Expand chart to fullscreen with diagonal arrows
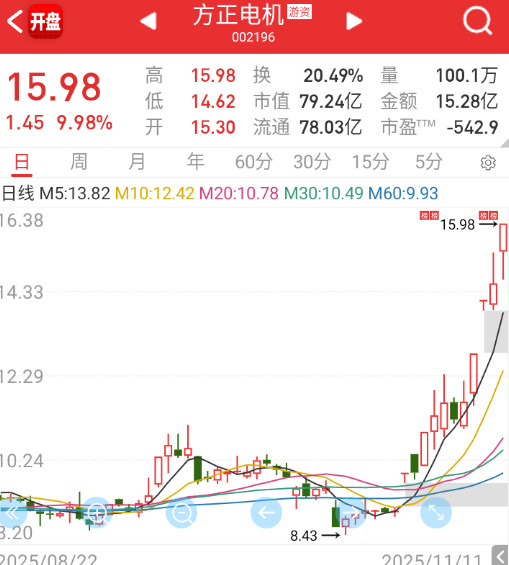Image resolution: width=509 pixels, height=565 pixels. (x=436, y=513)
